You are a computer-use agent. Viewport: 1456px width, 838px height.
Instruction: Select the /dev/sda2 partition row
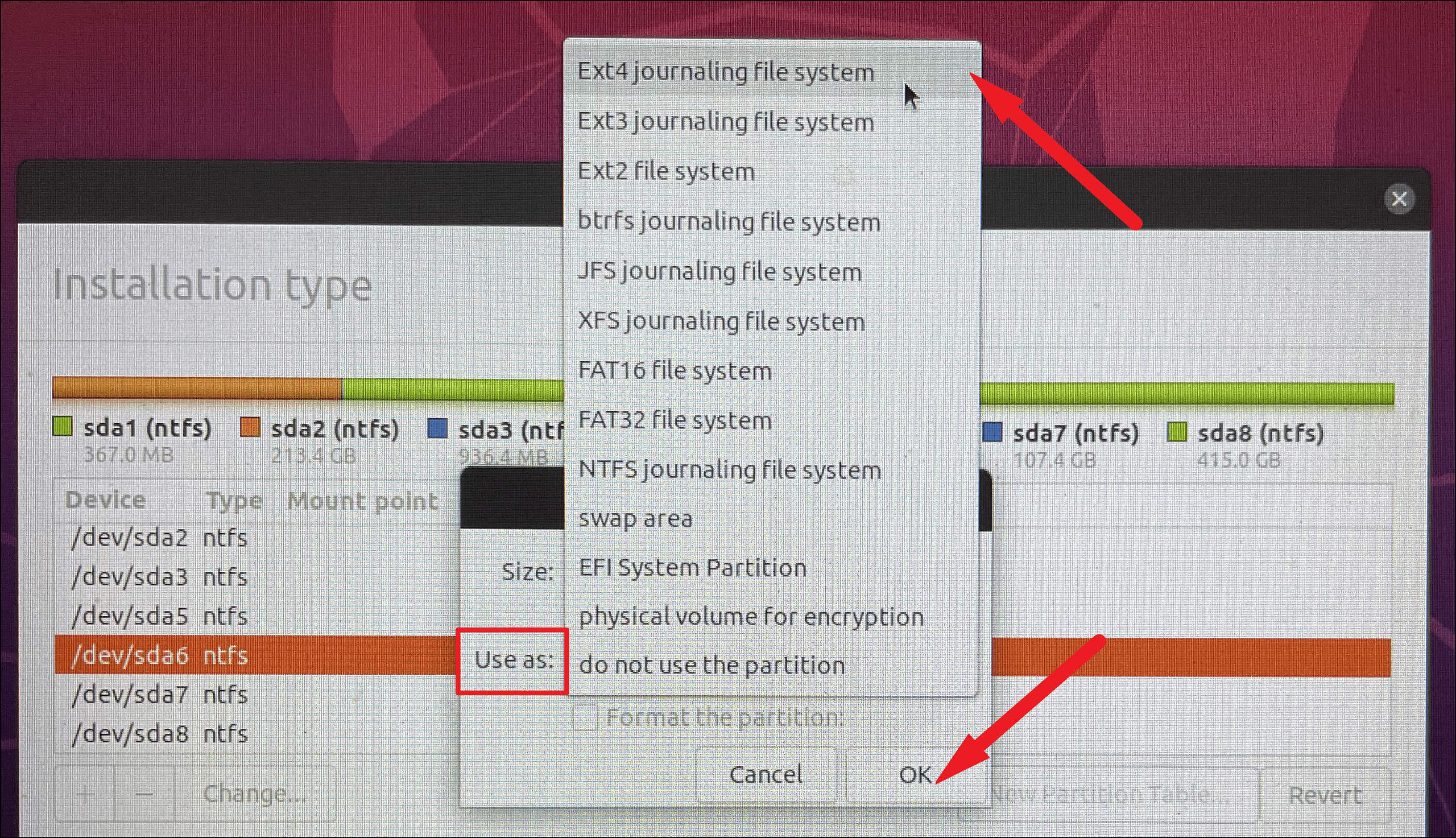point(256,538)
